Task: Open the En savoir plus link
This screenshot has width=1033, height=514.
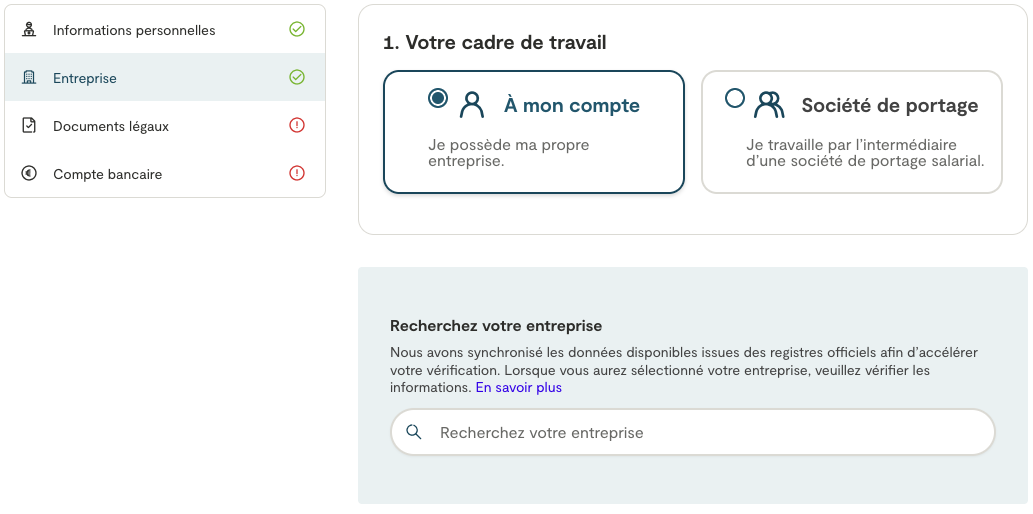Action: point(518,387)
